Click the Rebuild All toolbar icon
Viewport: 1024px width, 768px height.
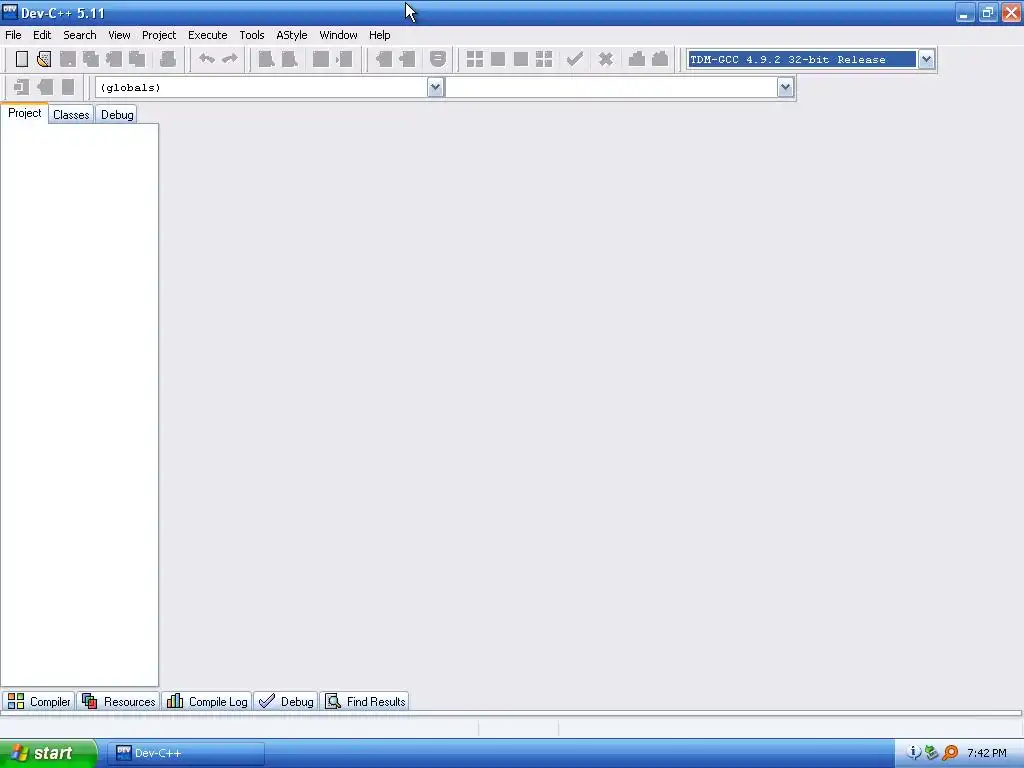tap(544, 59)
